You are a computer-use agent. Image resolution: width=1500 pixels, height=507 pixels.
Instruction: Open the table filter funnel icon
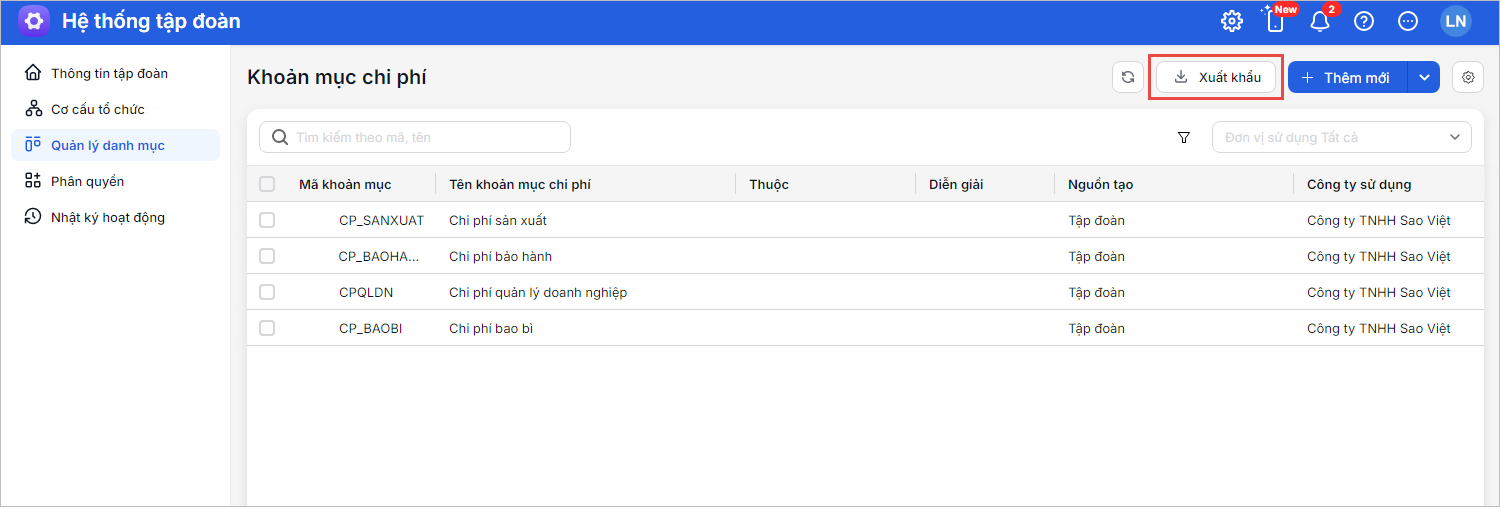click(1184, 137)
